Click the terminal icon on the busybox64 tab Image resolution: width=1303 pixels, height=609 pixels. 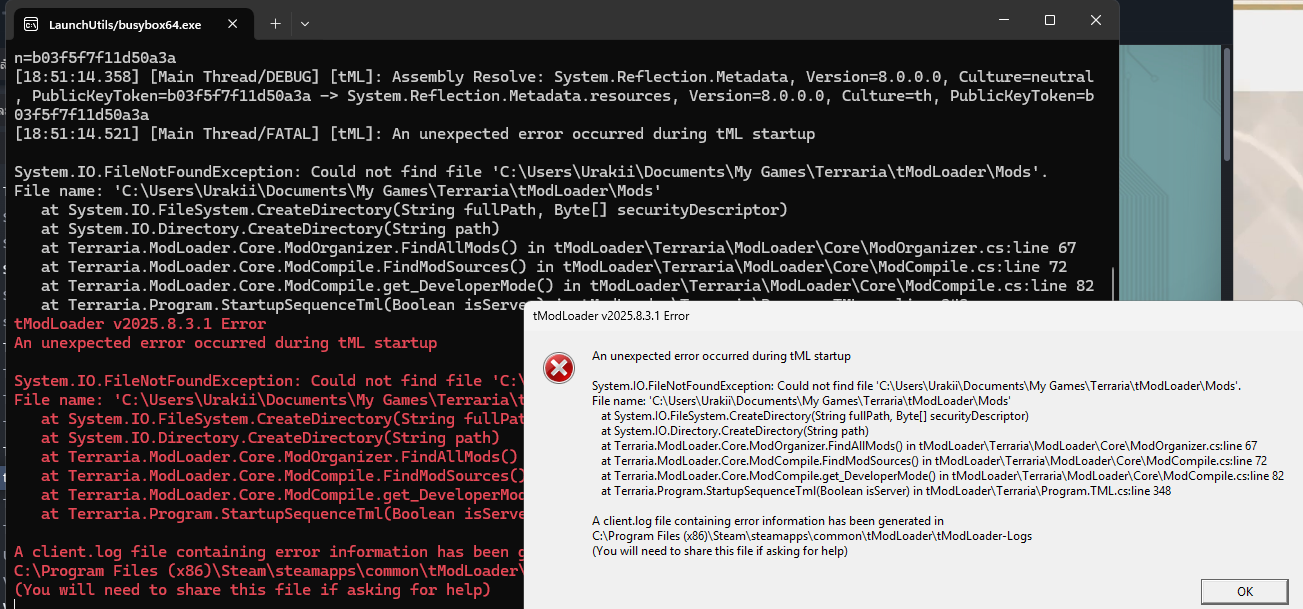click(32, 24)
